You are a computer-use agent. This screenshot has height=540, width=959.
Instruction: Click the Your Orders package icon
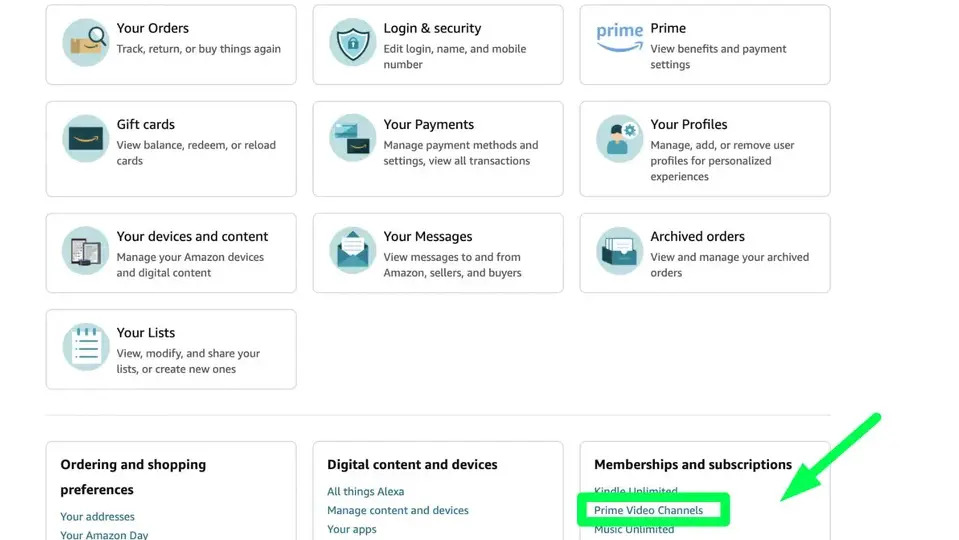(x=86, y=42)
